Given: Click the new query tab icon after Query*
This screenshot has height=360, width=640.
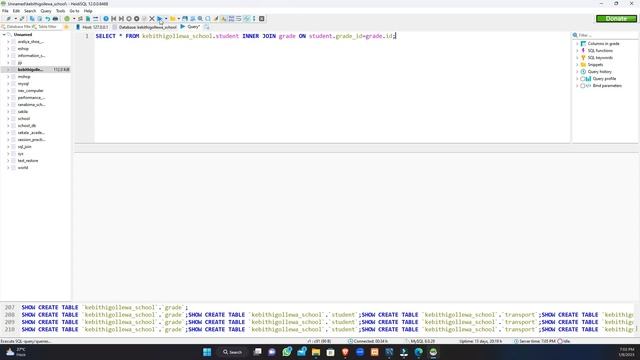Looking at the screenshot, I should tap(207, 27).
